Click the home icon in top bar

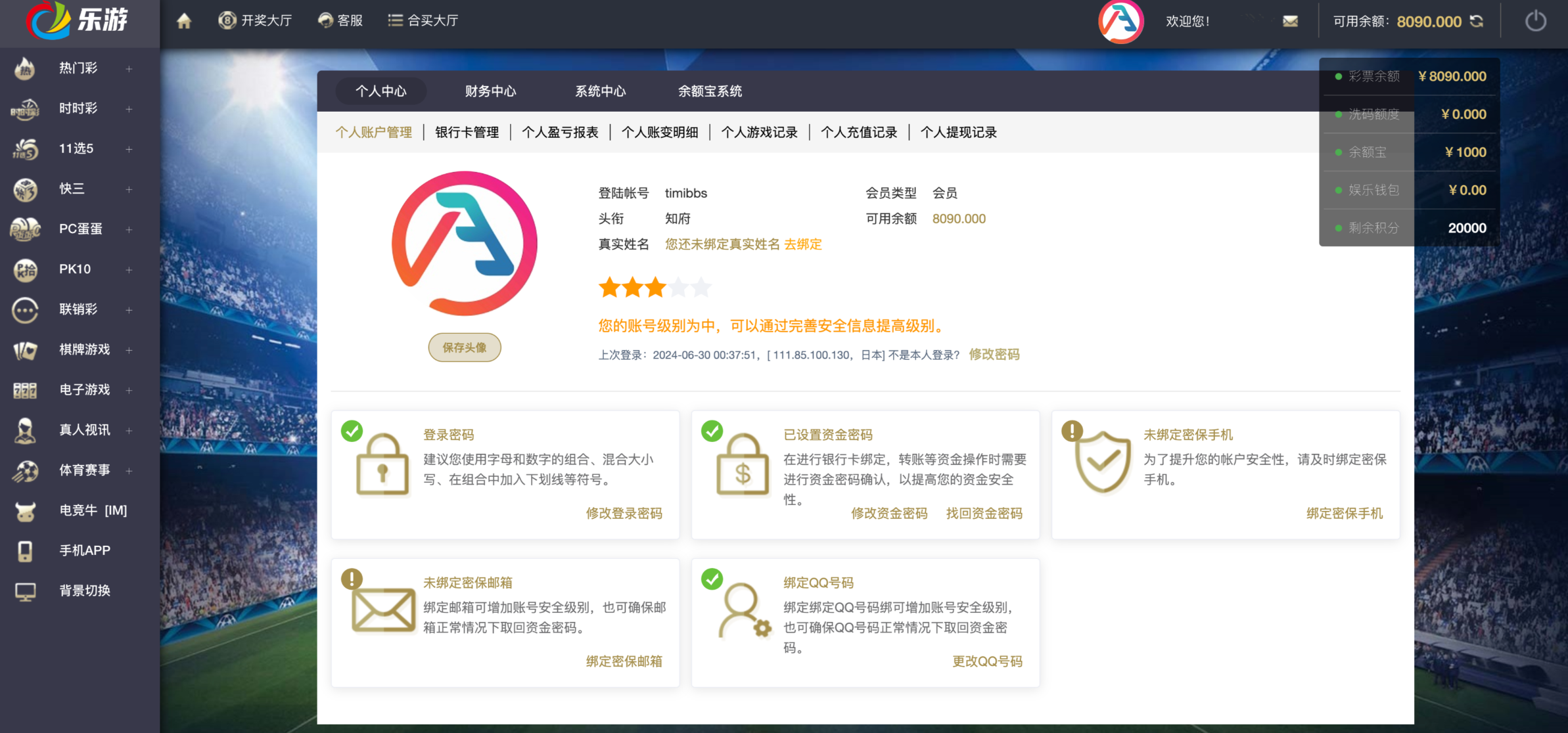pyautogui.click(x=184, y=21)
